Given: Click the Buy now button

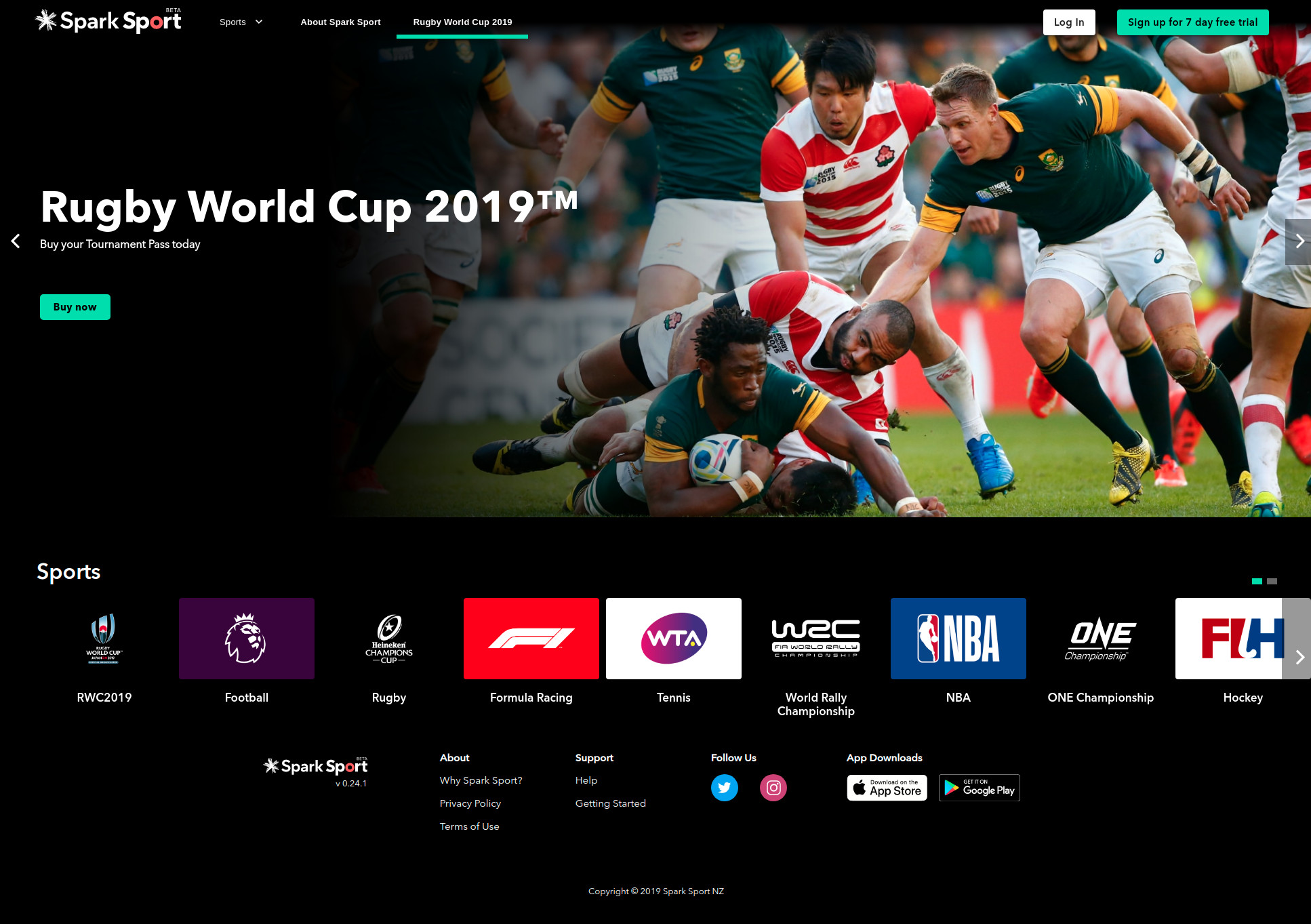Looking at the screenshot, I should click(x=75, y=307).
